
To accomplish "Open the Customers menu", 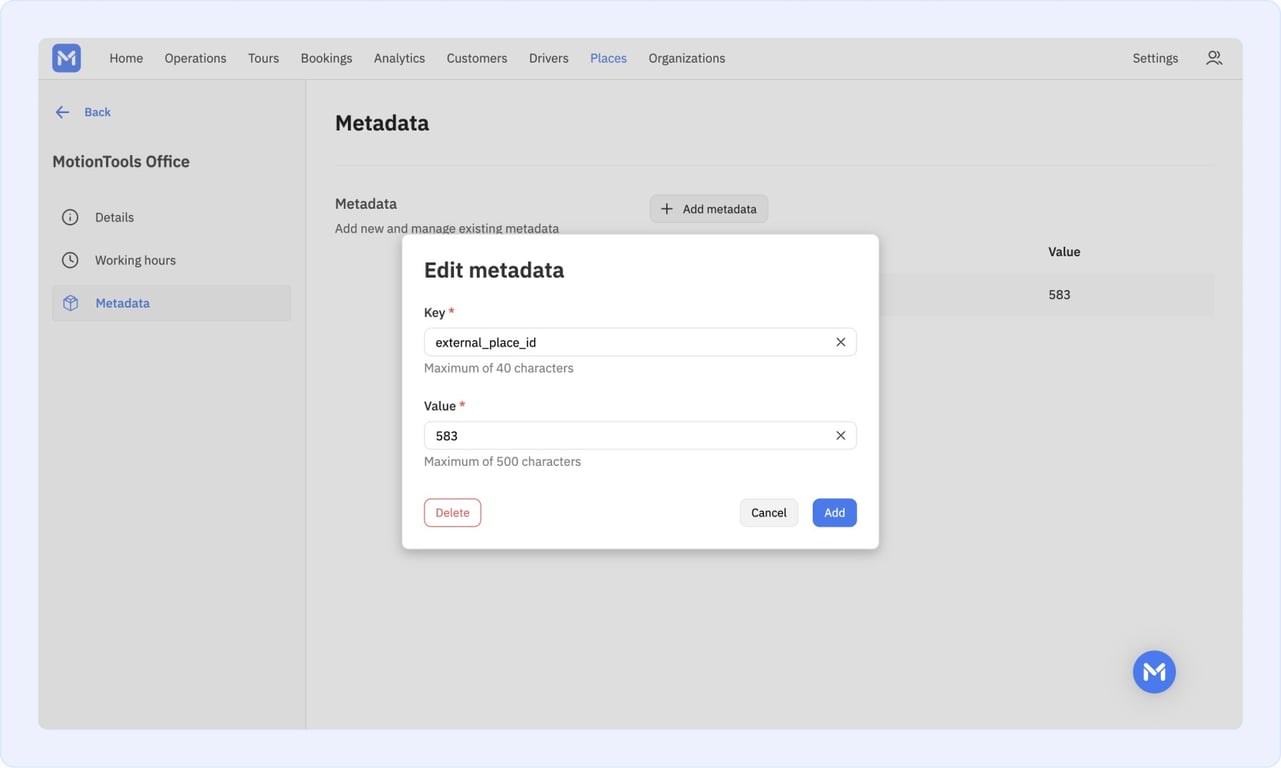I will coord(477,58).
